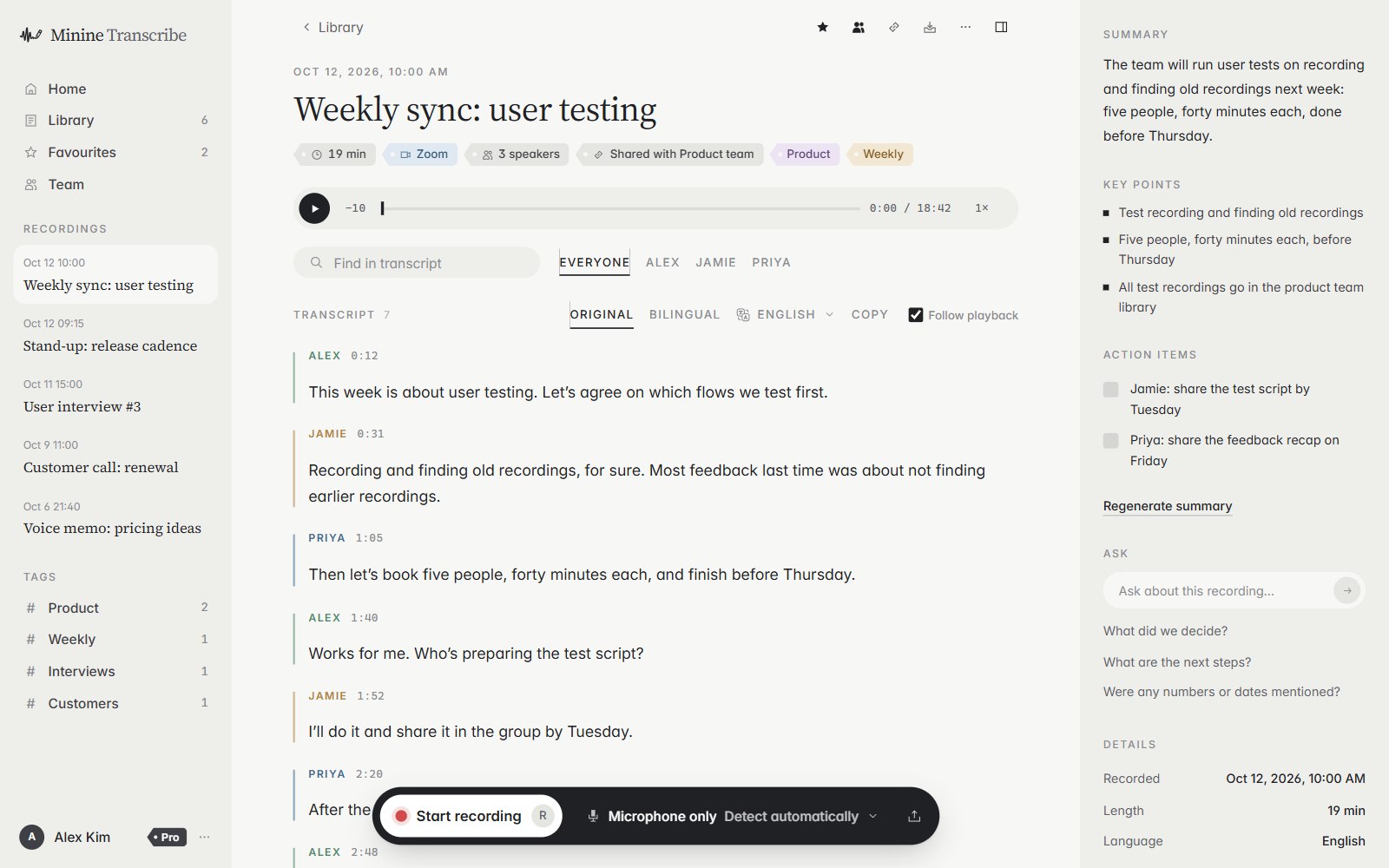The image size is (1389, 868).
Task: Filter transcript to PRIYA
Action: (x=771, y=262)
